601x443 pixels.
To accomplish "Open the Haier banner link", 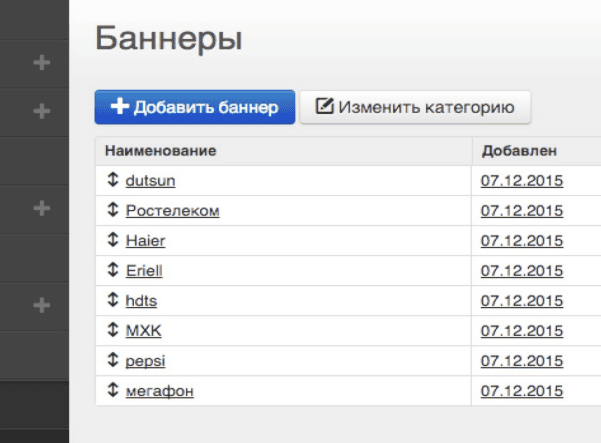I will pyautogui.click(x=146, y=241).
